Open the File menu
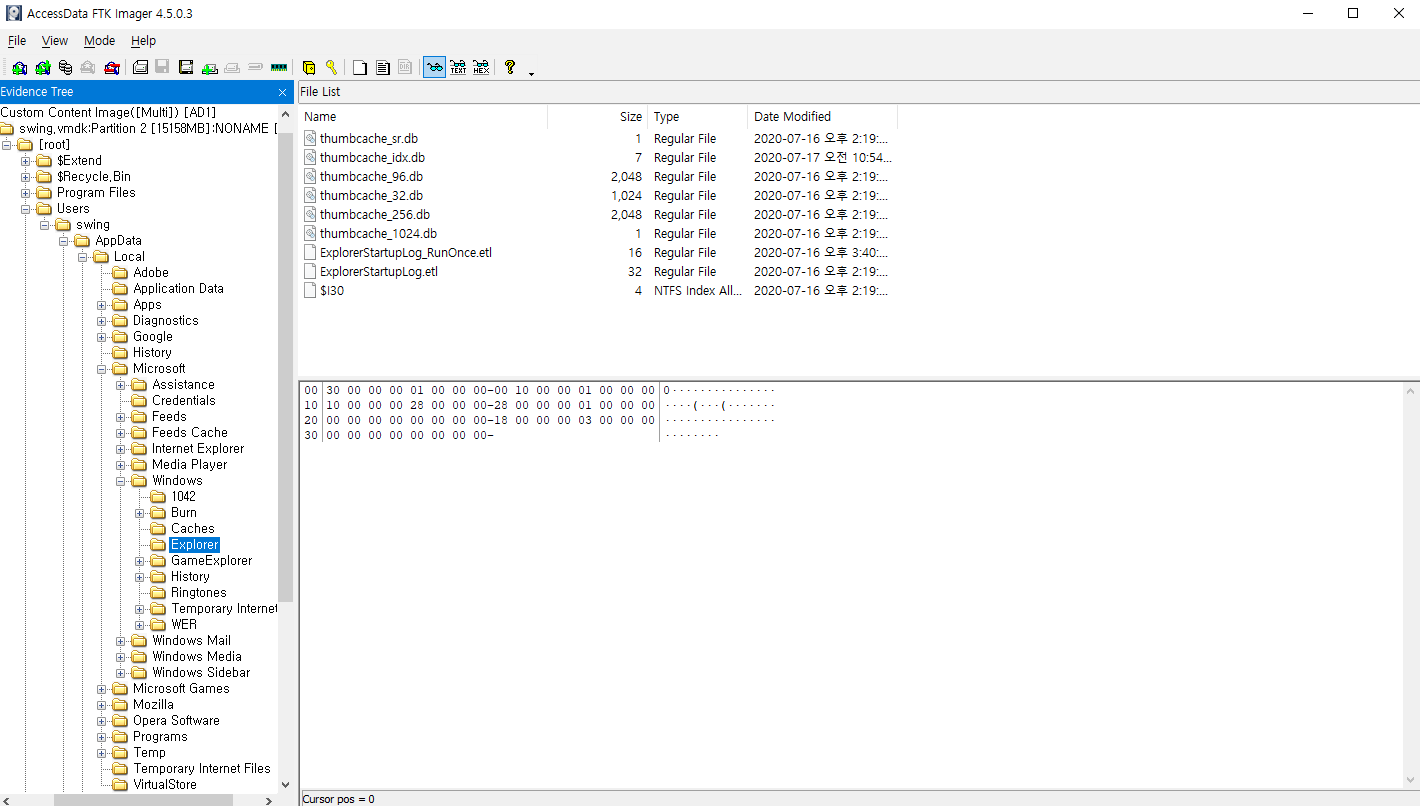1420x806 pixels. (17, 41)
